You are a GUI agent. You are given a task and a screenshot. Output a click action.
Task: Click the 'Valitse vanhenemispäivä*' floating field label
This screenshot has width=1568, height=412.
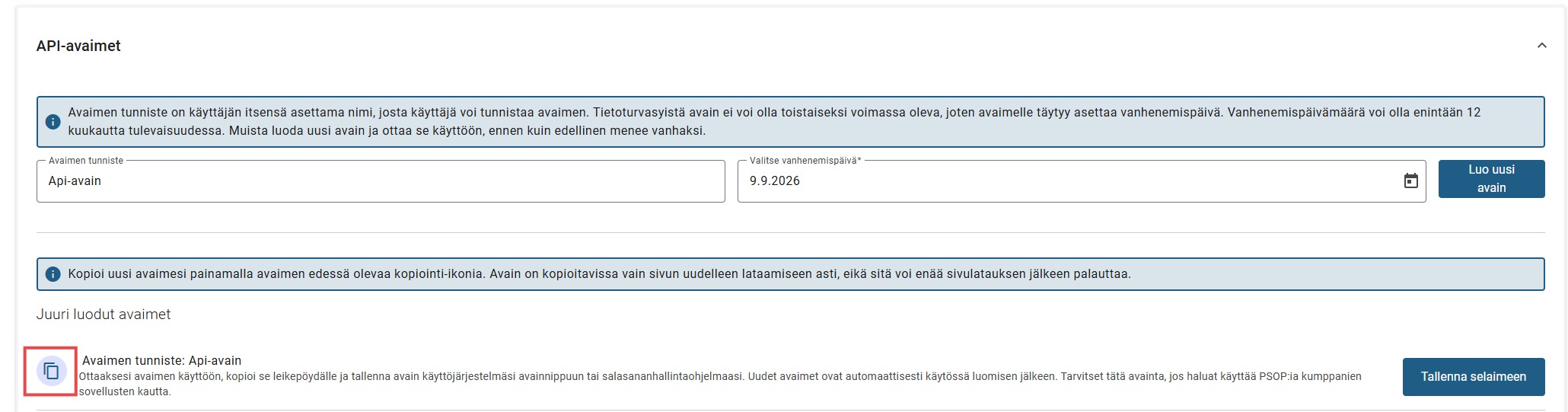coord(805,161)
